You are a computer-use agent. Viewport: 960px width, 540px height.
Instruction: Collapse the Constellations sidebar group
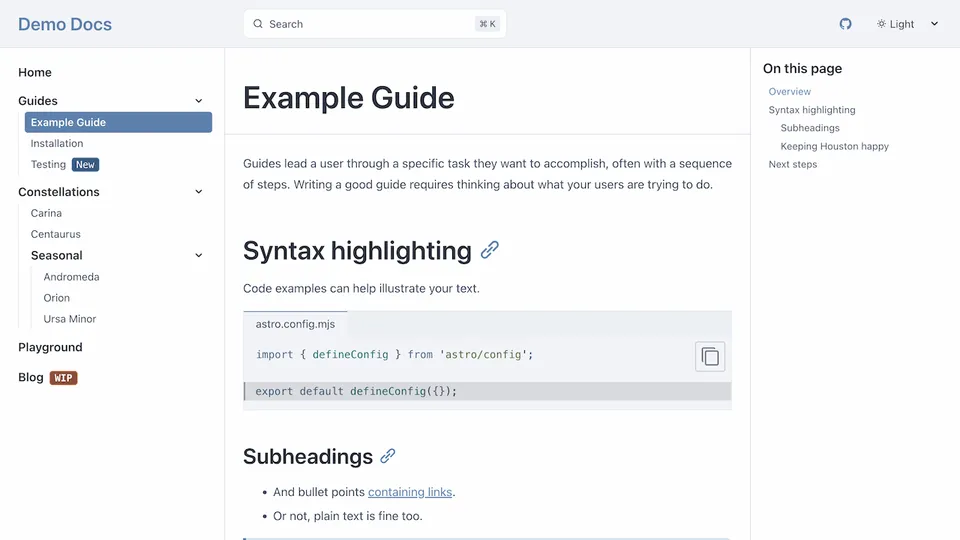tap(198, 192)
